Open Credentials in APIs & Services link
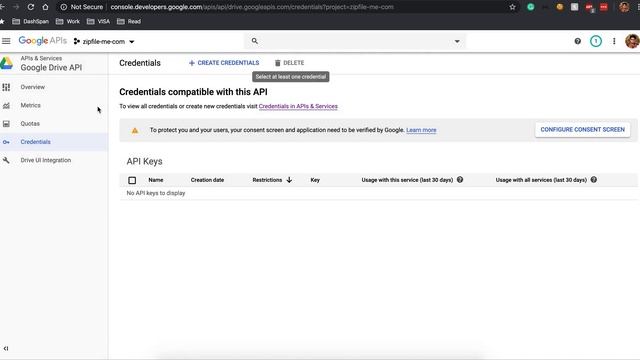Screen dimensions: 640x360 (298, 106)
